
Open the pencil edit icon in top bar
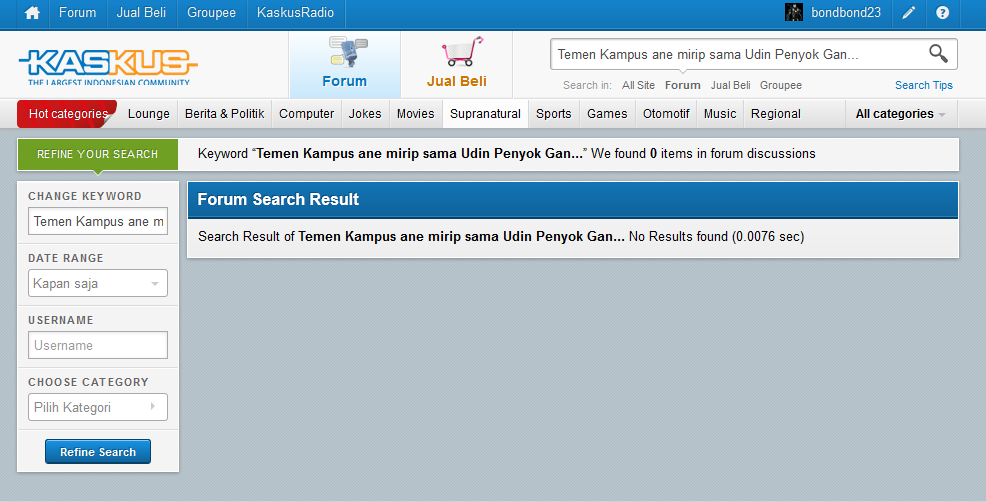click(x=909, y=13)
